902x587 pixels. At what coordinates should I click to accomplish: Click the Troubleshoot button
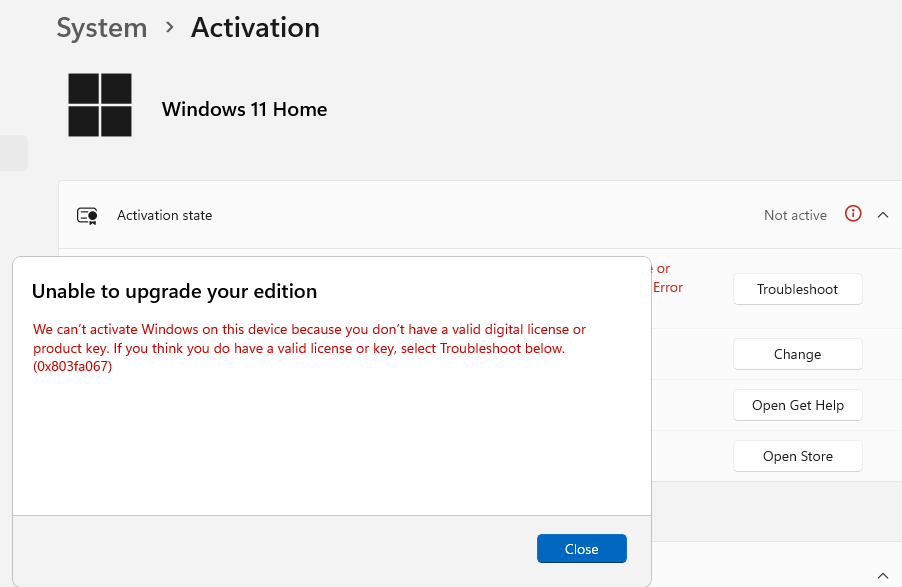(797, 289)
